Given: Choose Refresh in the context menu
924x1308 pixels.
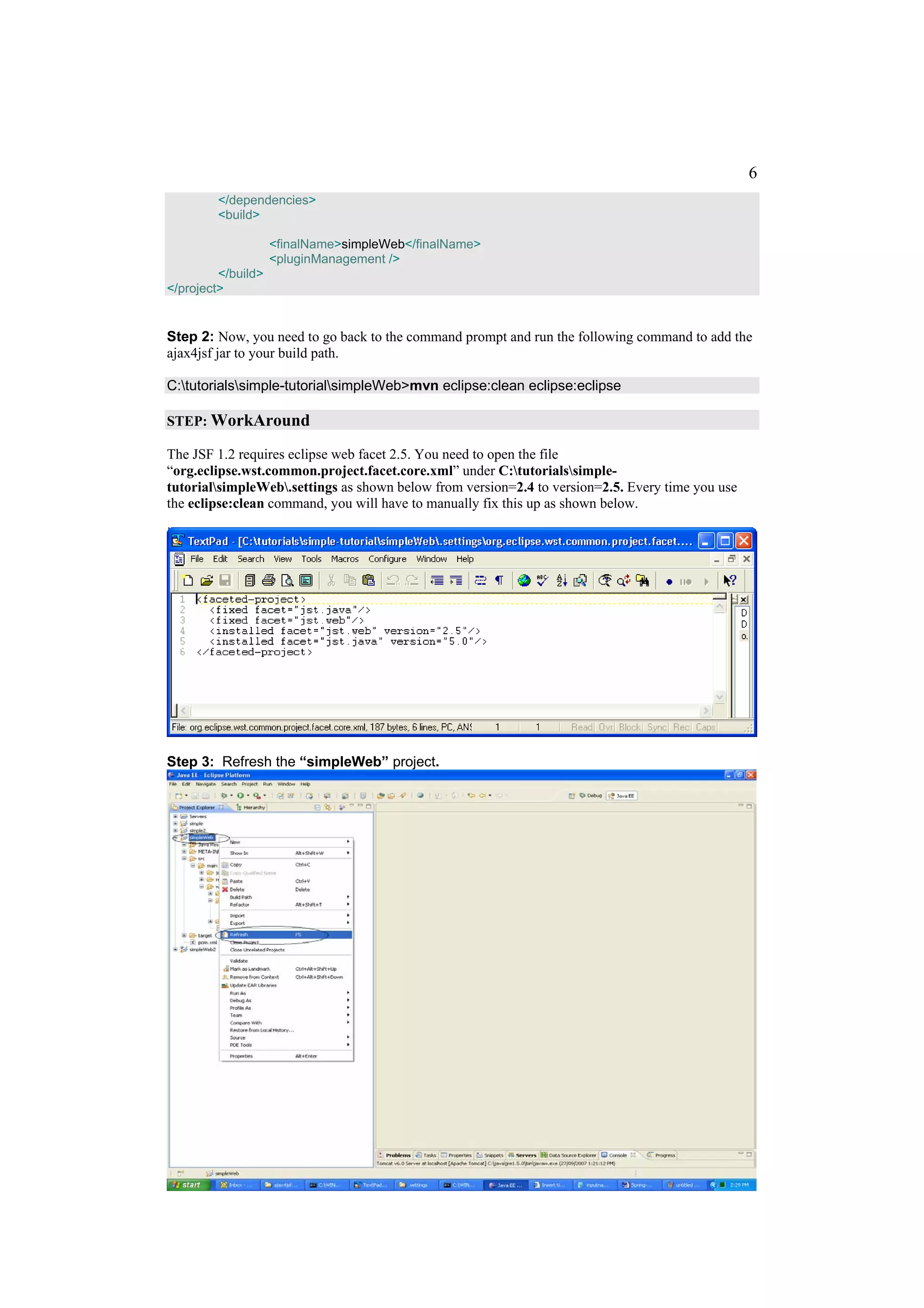Looking at the screenshot, I should click(x=286, y=935).
